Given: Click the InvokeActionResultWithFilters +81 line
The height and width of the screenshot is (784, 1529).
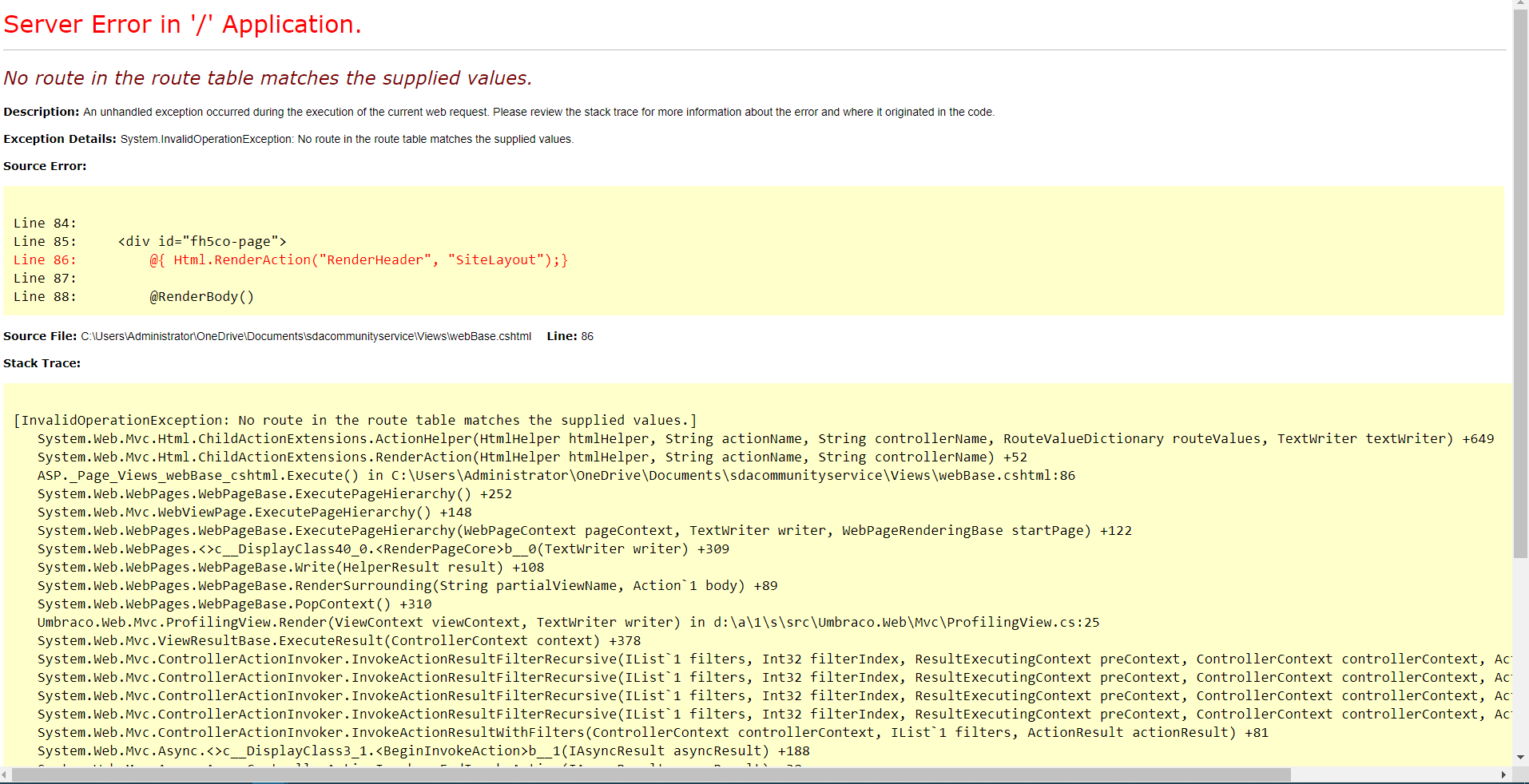Looking at the screenshot, I should pos(653,733).
